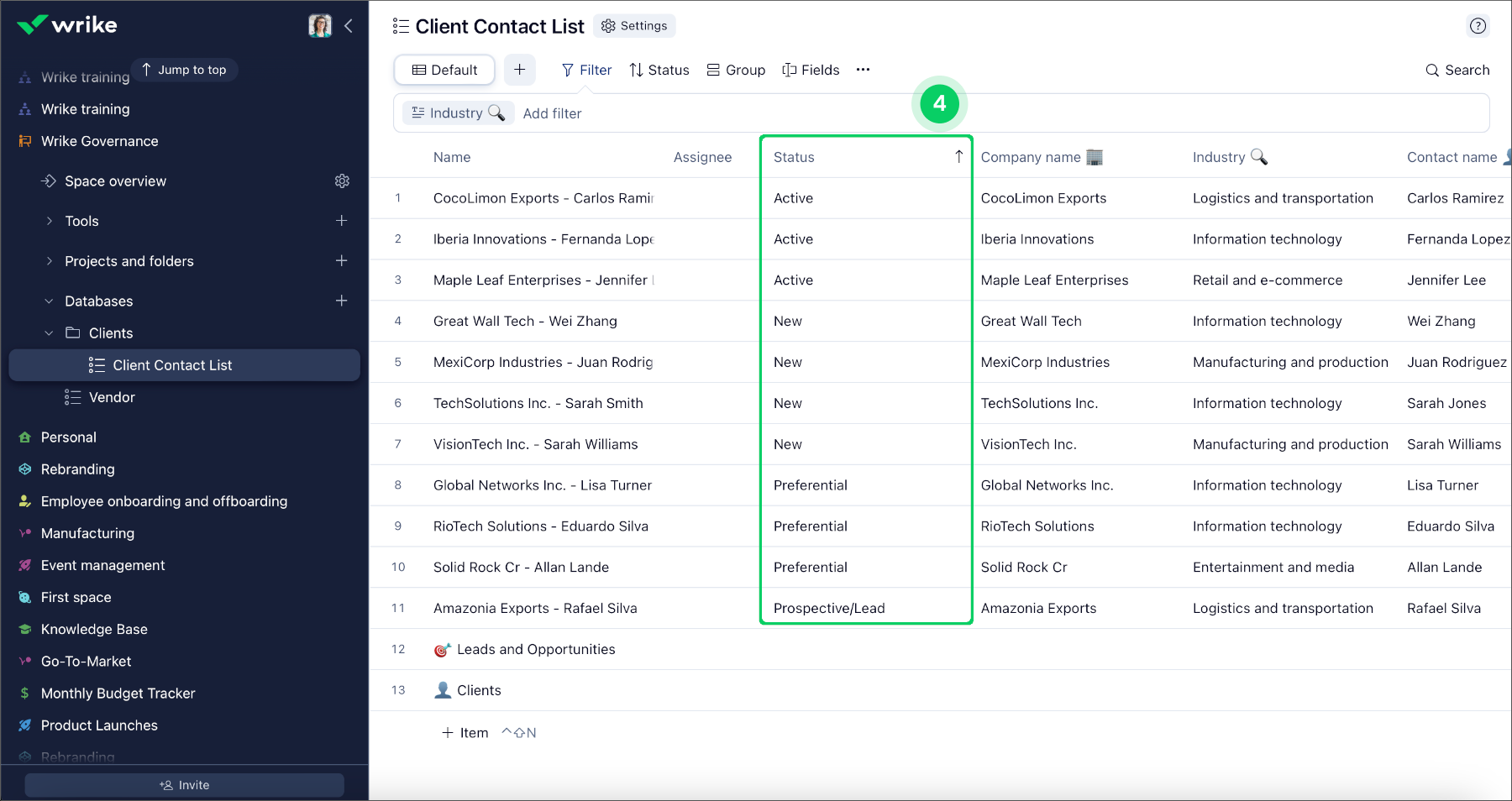Open Space overview gear settings icon

[342, 181]
